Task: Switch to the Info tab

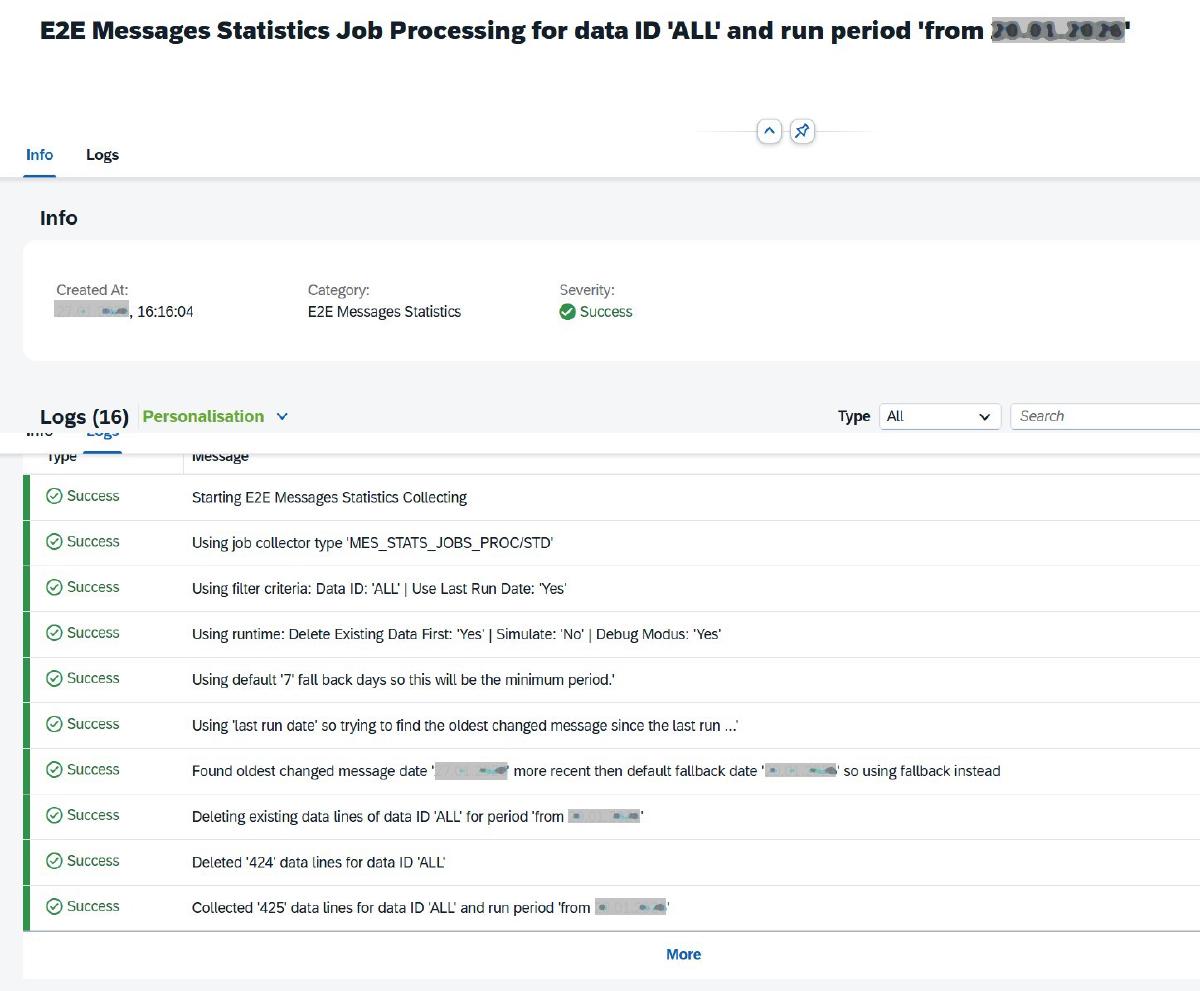Action: click(x=40, y=155)
